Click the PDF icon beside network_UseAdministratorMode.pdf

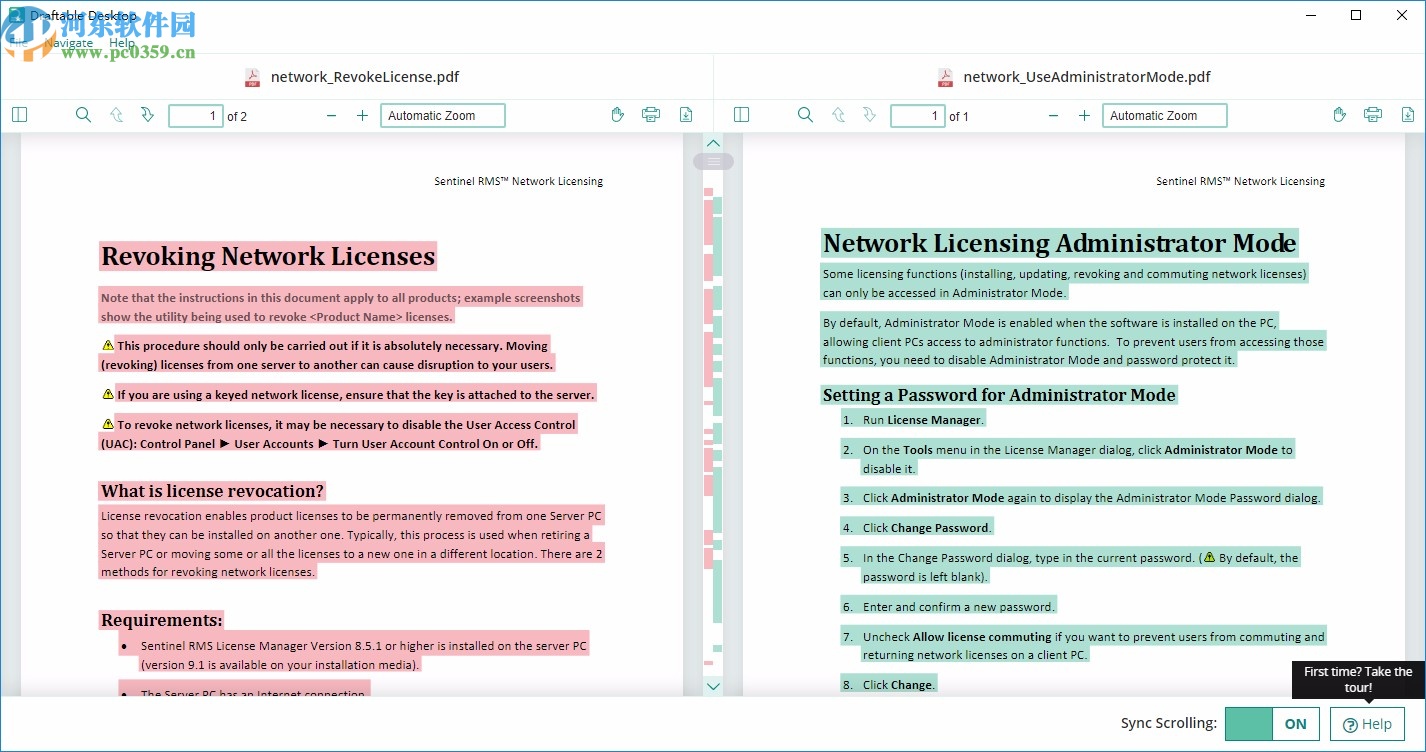coord(945,77)
